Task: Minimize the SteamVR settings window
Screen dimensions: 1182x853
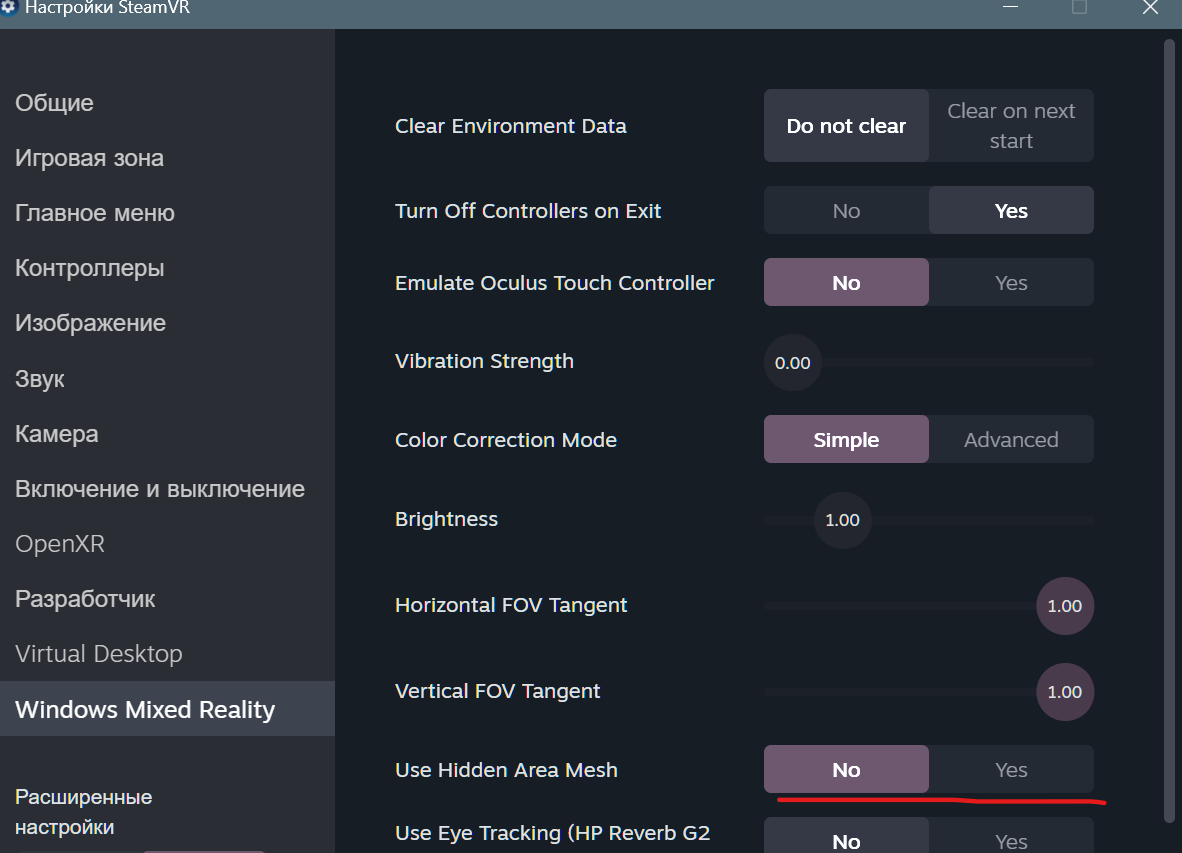Action: click(x=1010, y=8)
